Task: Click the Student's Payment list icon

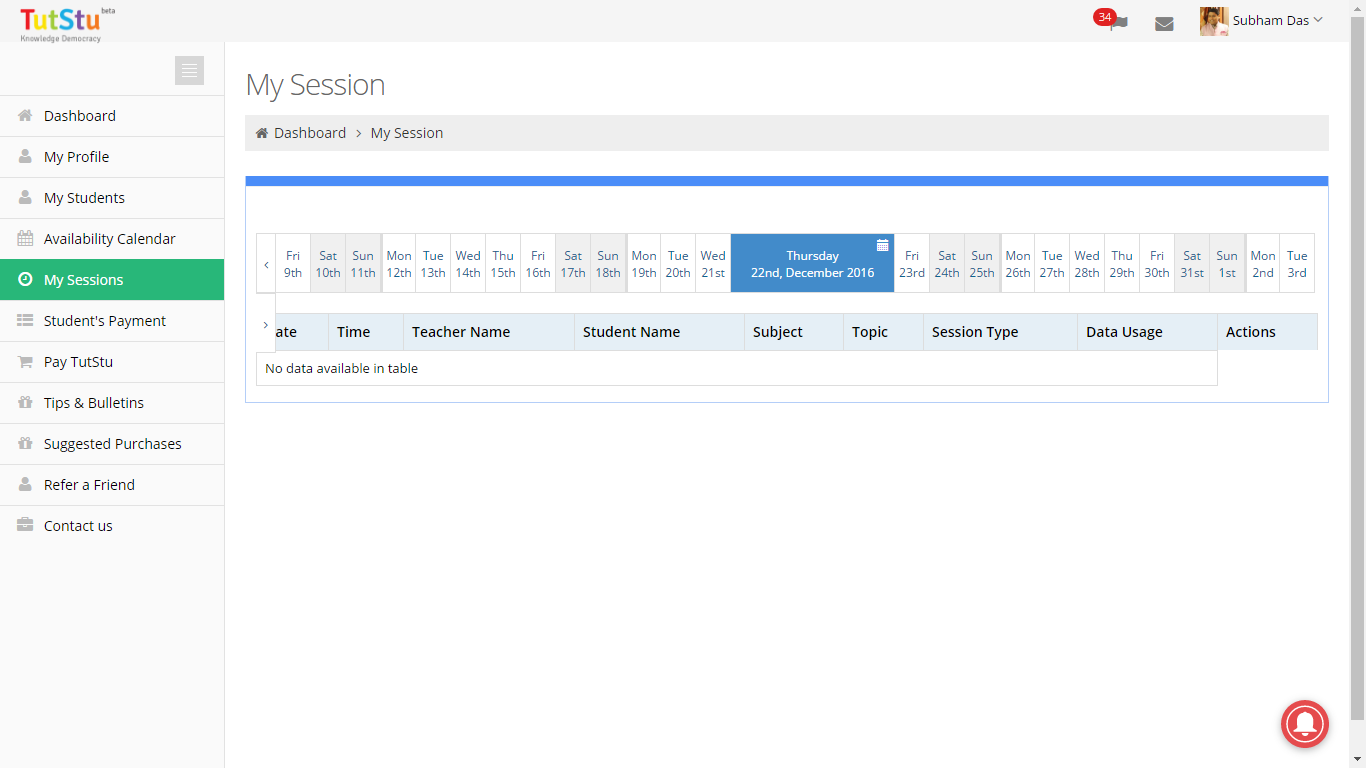Action: 25,321
